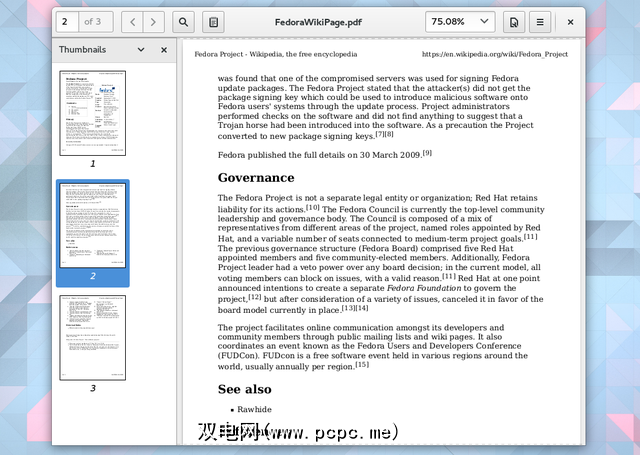Open the zoom level dropdown 75.08%
640x455 pixels.
460,22
